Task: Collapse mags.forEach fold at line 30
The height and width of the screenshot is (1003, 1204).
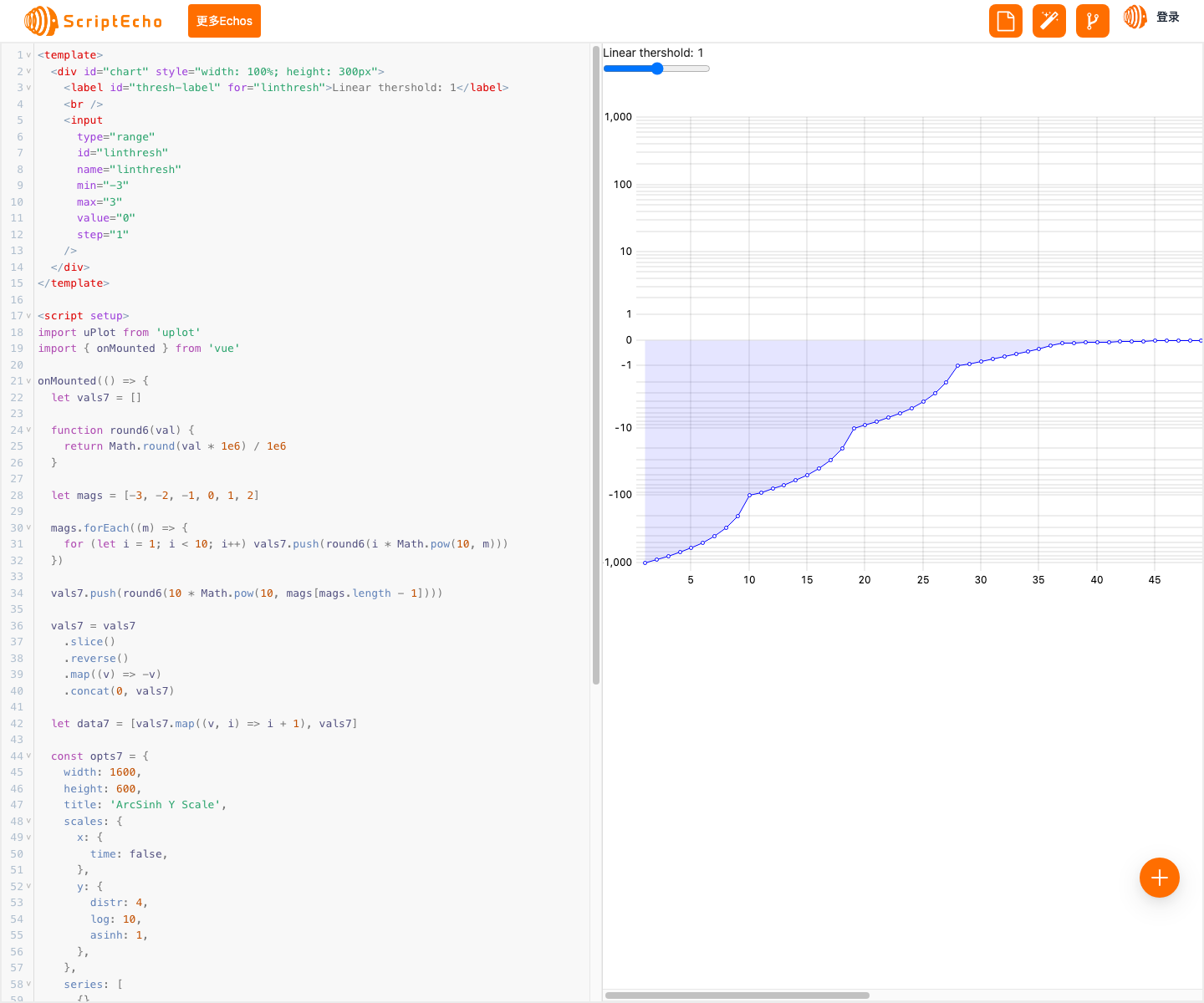Action: (x=28, y=527)
